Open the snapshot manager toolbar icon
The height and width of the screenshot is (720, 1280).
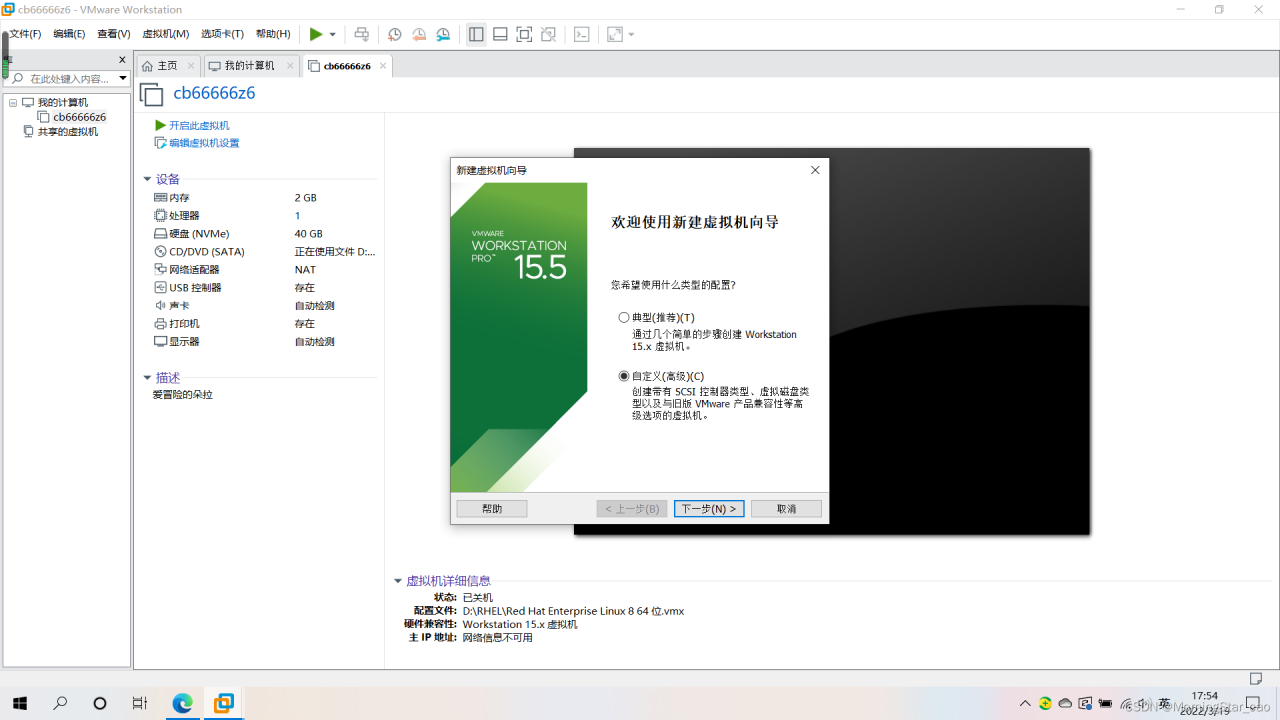pyautogui.click(x=443, y=34)
